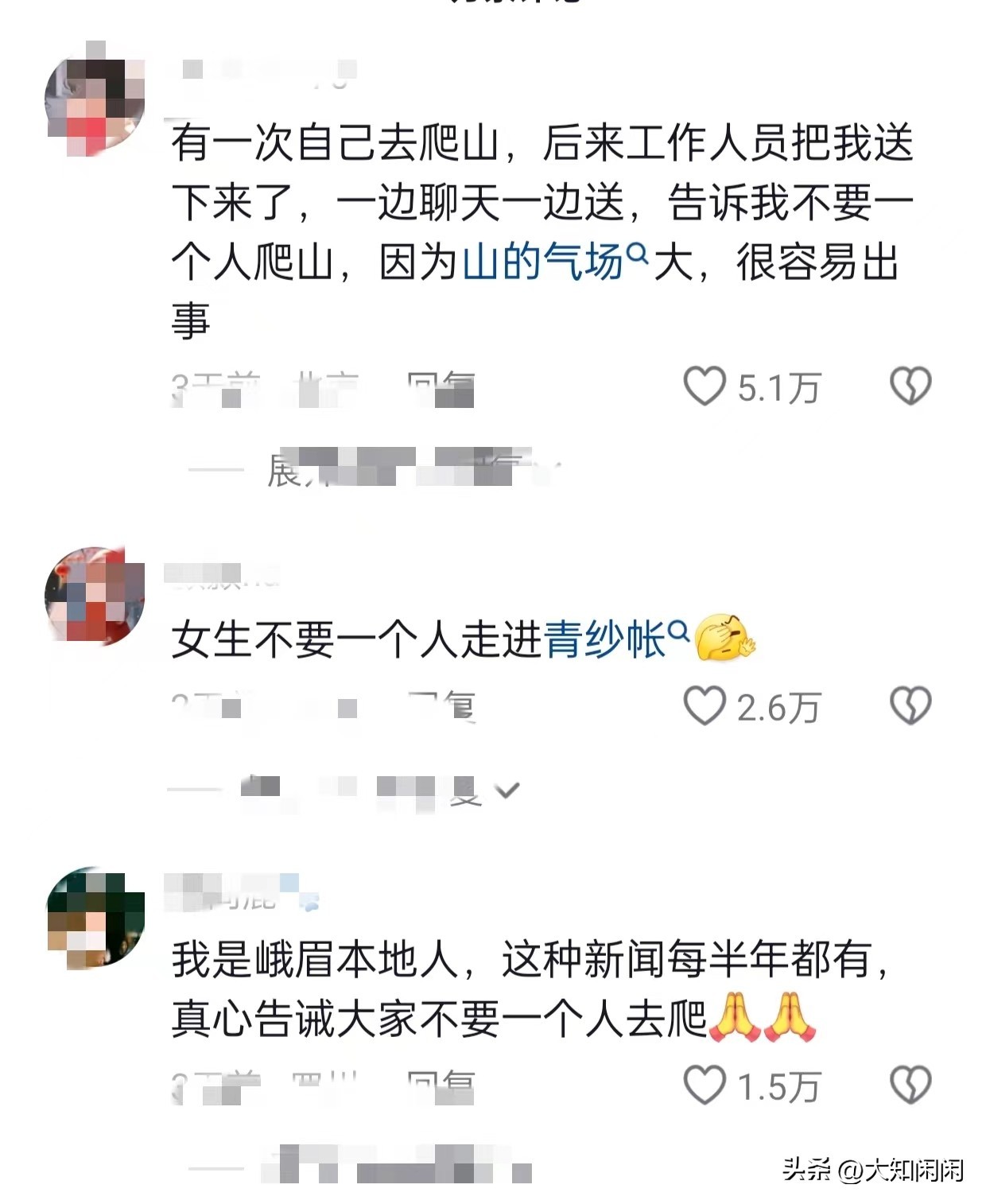Reply to the 青纱帐 comment
The width and height of the screenshot is (986, 1204).
(441, 706)
